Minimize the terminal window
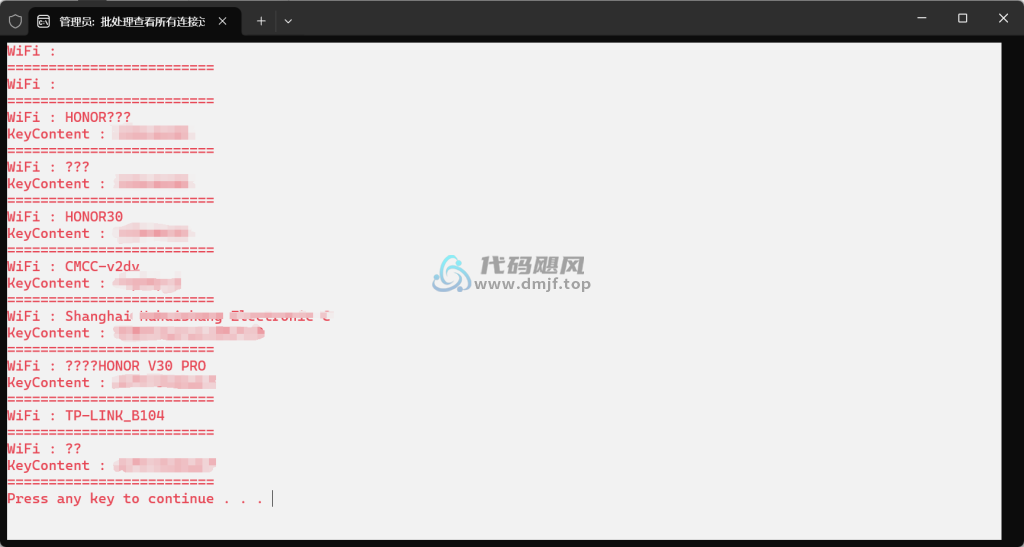Screen dimensions: 1024x547 [921, 18]
